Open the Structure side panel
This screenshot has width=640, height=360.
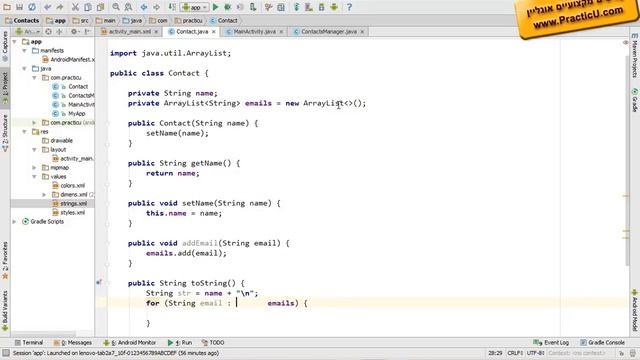5,133
